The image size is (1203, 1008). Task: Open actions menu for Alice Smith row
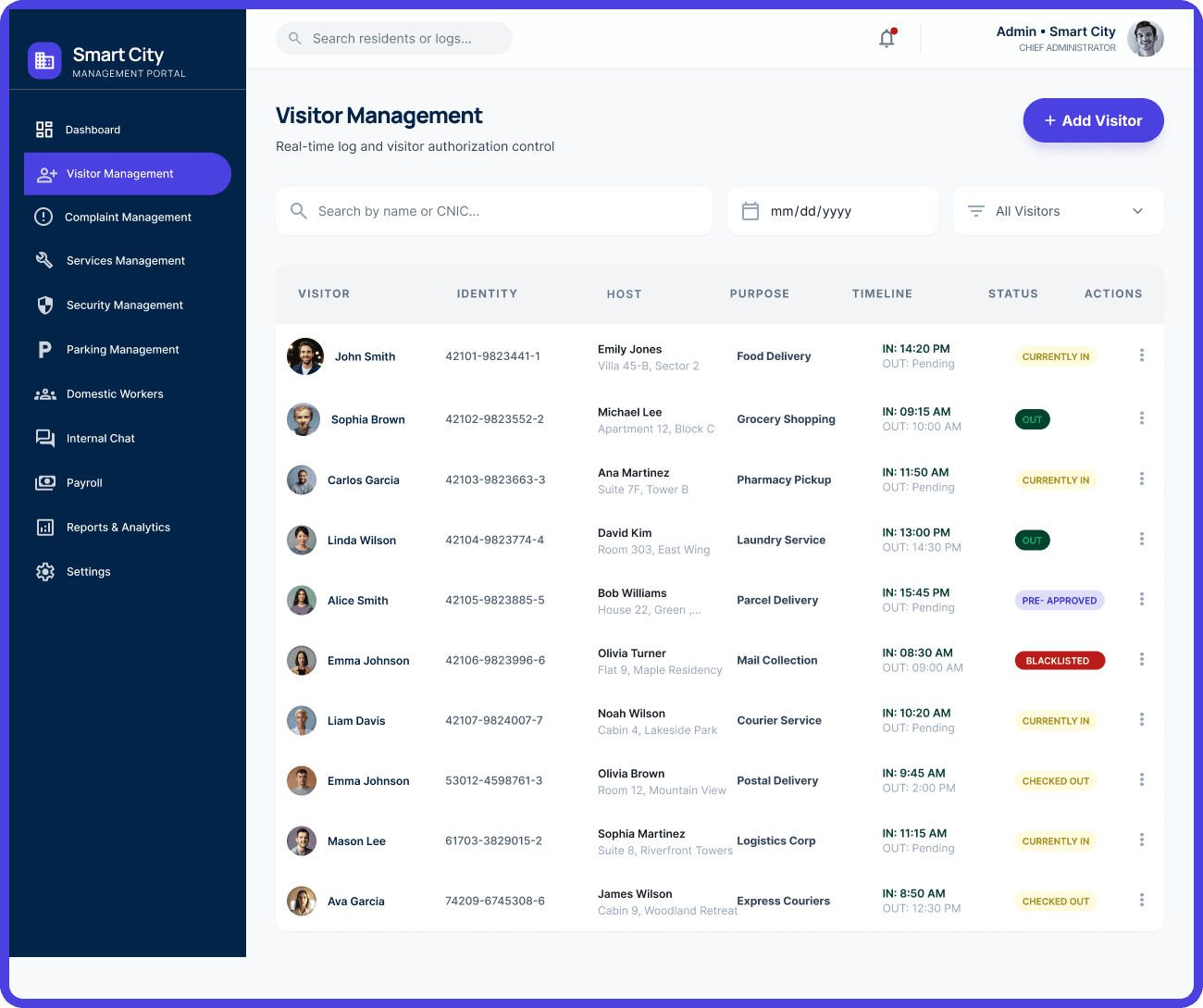pos(1142,599)
